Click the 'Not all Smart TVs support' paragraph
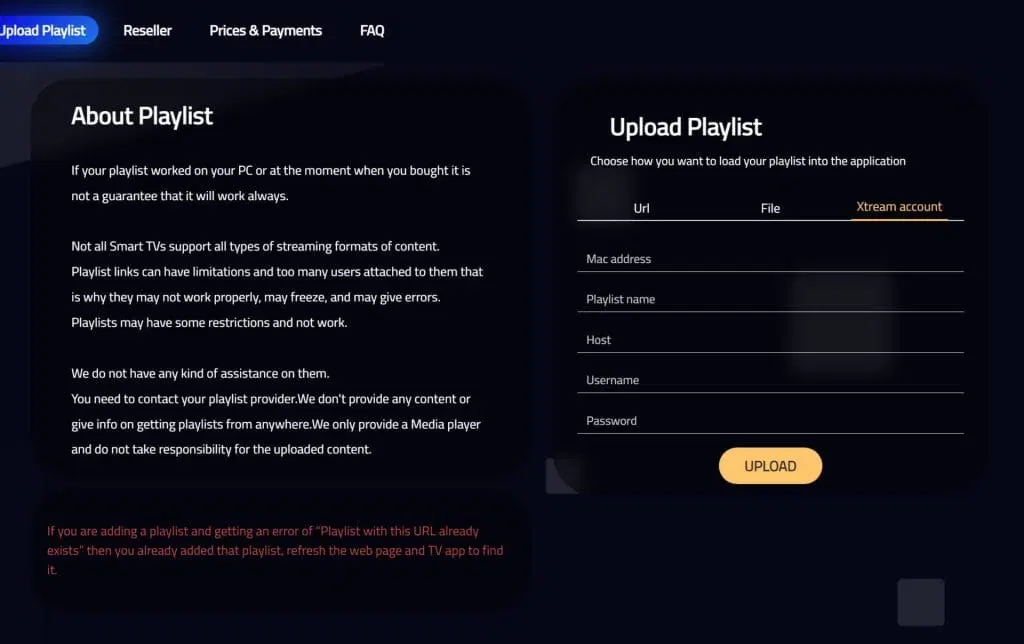The width and height of the screenshot is (1024, 644). (255, 246)
